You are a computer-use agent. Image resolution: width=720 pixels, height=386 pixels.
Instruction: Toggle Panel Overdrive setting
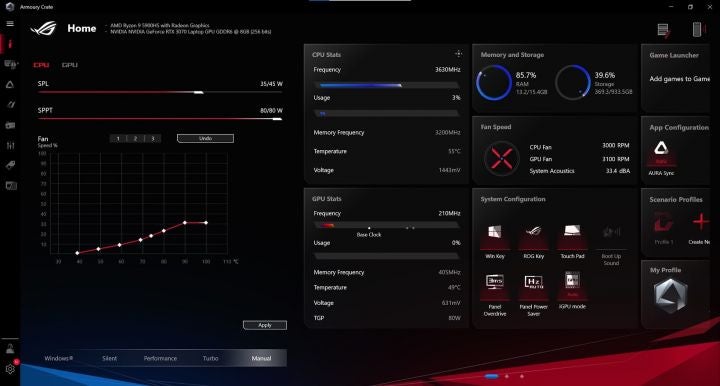click(x=495, y=295)
